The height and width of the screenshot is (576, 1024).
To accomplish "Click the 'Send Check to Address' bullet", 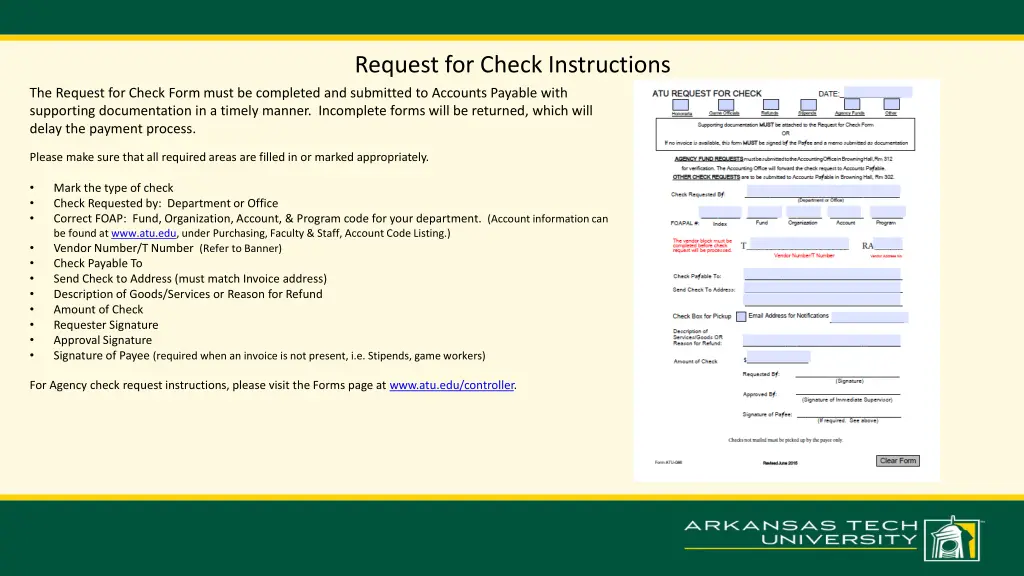I will (x=190, y=279).
